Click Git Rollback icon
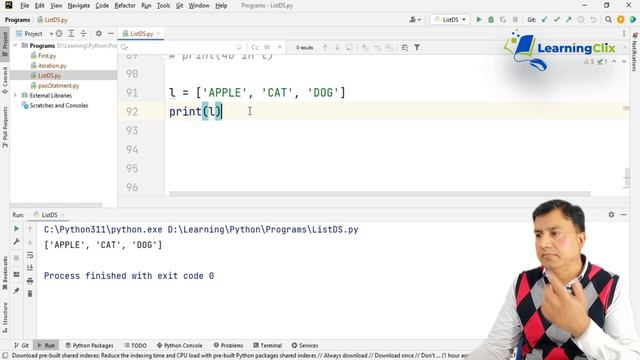 (x=593, y=20)
